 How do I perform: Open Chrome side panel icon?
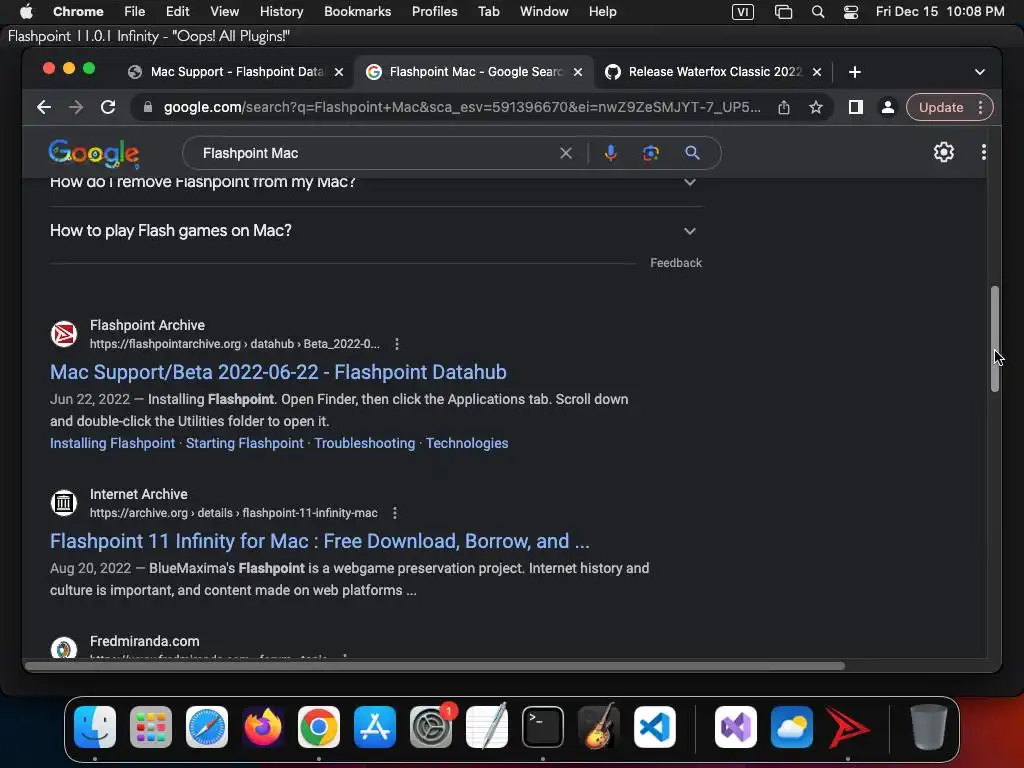point(856,107)
